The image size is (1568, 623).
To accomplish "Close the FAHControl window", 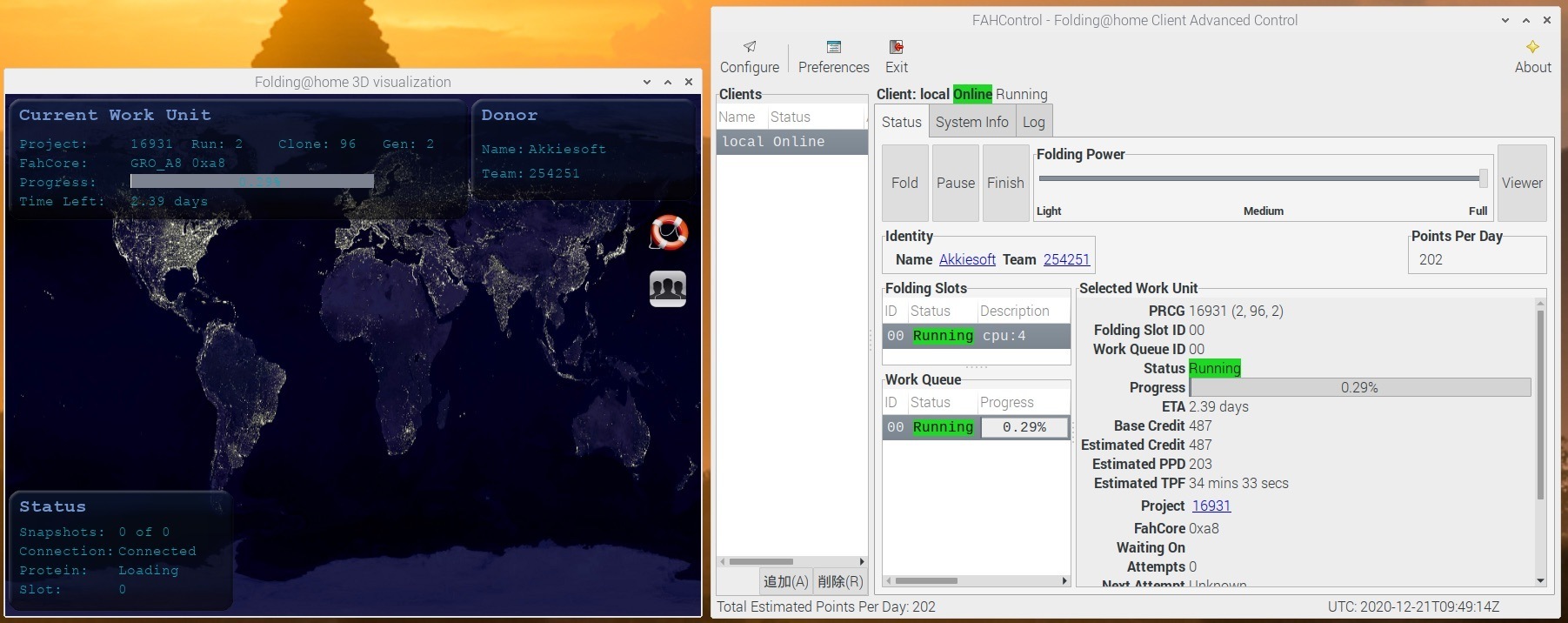I will pyautogui.click(x=1547, y=20).
